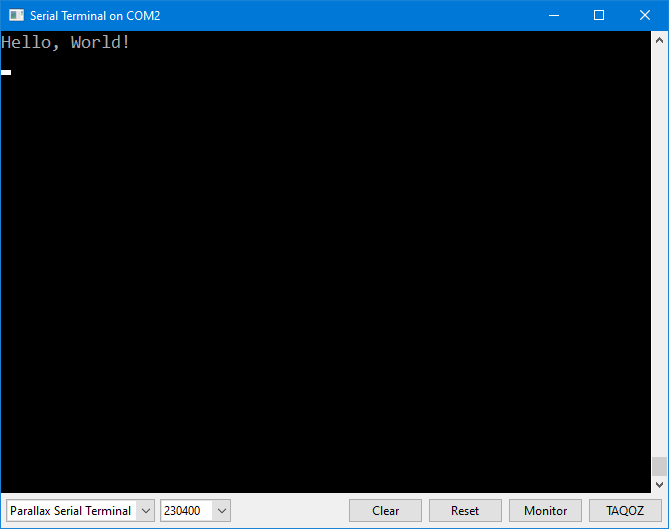
Task: Minimize the Serial Terminal window
Action: (x=554, y=15)
